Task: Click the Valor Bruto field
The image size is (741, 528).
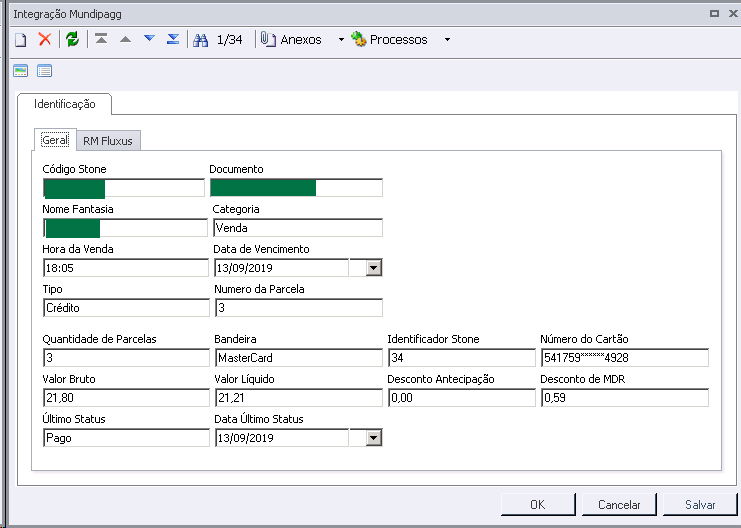Action: click(x=126, y=398)
